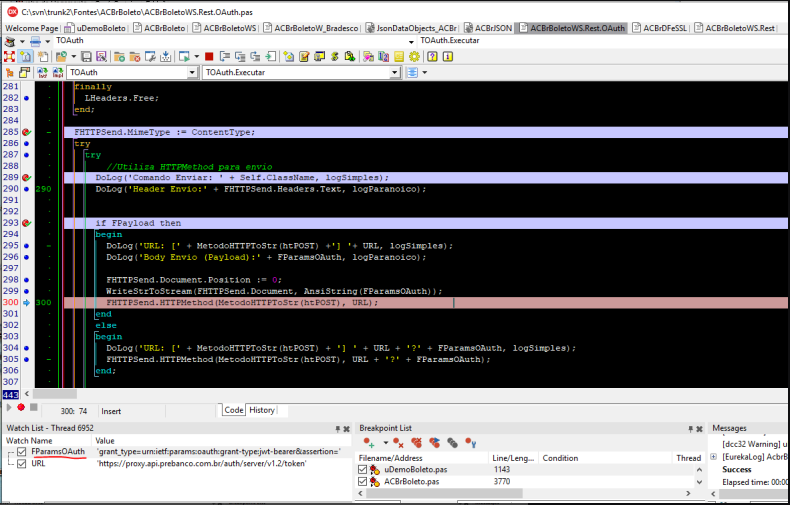Open dropdown arrow next to add breakpoint
790x505 pixels.
coord(385,443)
